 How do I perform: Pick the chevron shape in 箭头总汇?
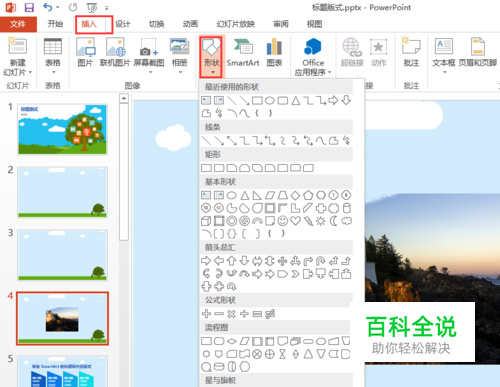click(295, 274)
